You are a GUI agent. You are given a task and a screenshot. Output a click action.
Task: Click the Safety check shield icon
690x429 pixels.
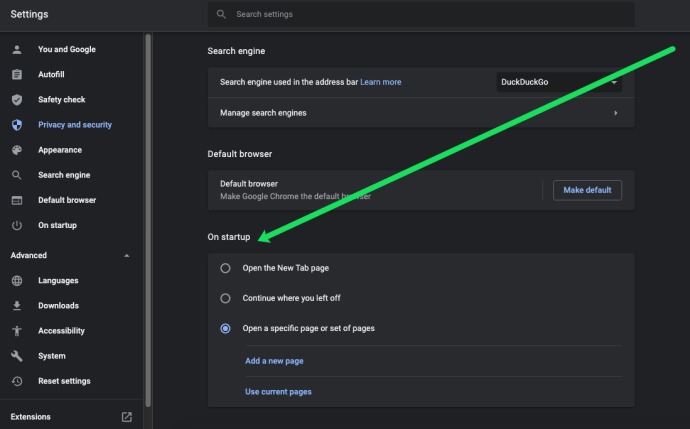[x=17, y=100]
